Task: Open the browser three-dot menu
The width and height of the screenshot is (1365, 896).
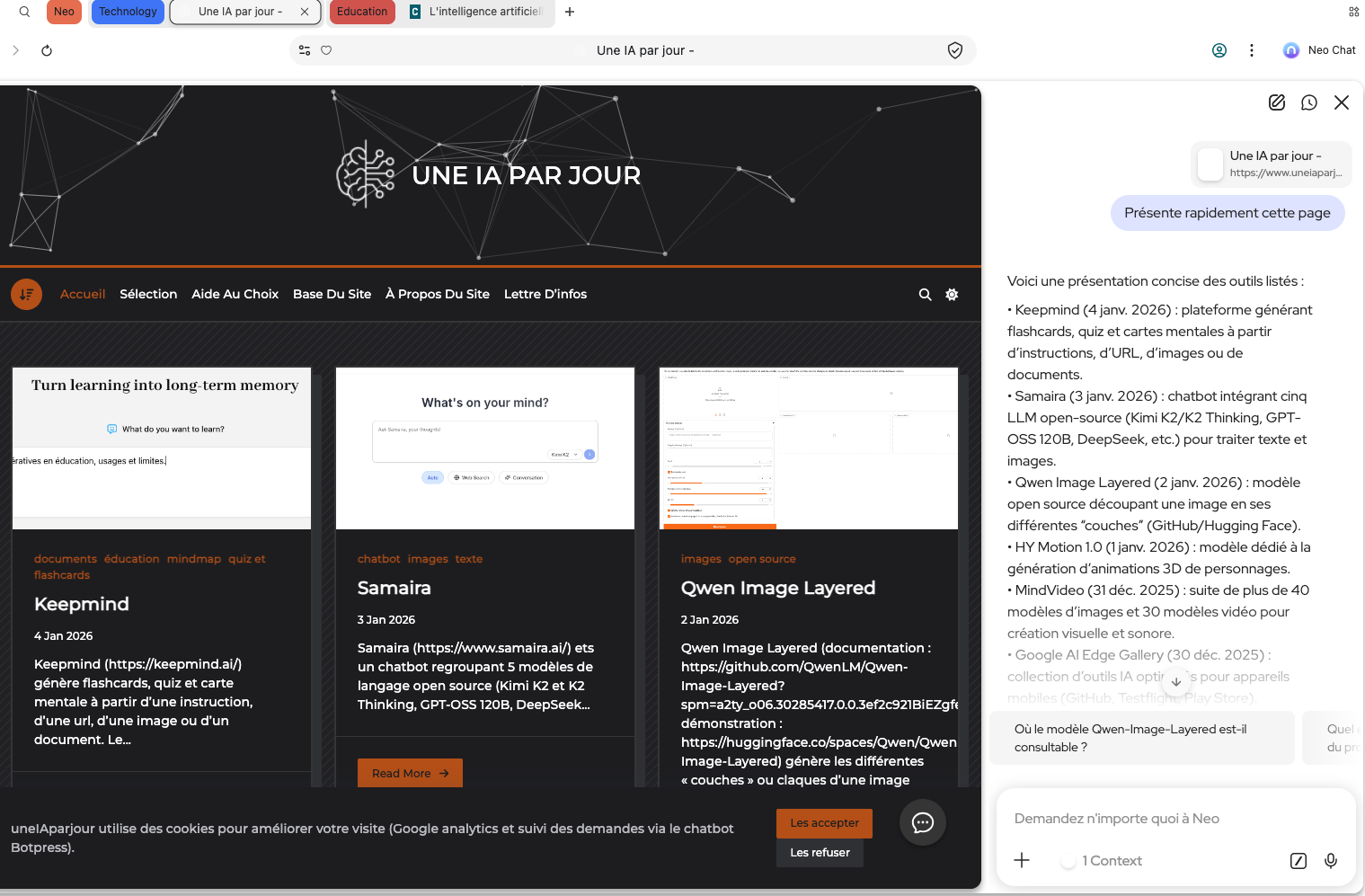Action: [x=1252, y=50]
